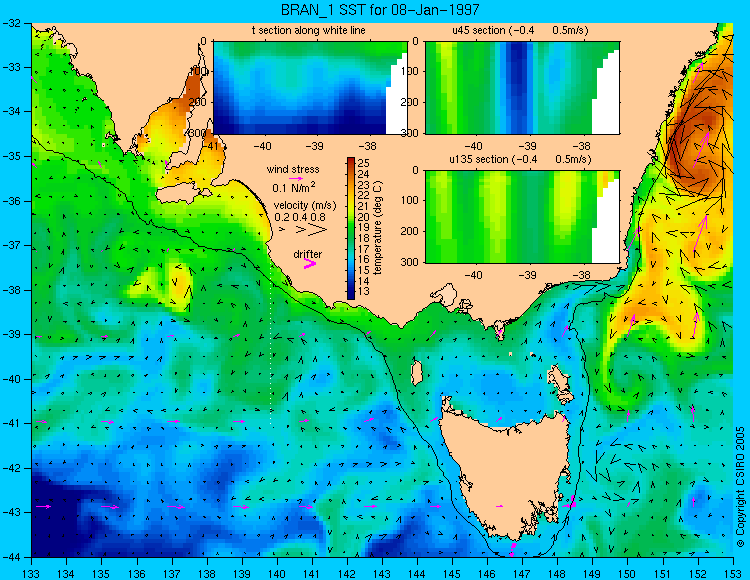
Task: Click the magenta drifter legend marker
Action: pos(310,264)
